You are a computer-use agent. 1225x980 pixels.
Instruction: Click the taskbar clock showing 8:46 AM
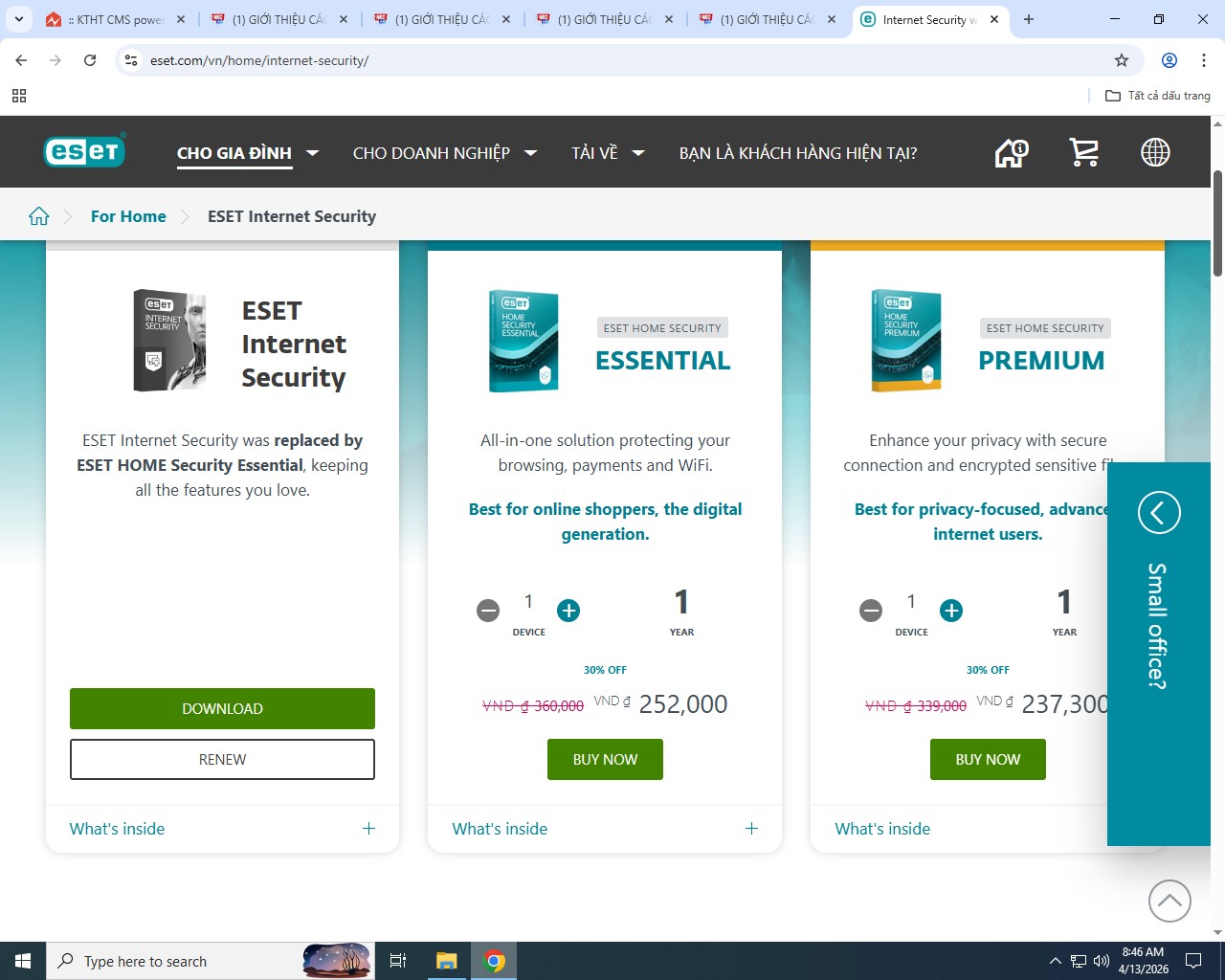tap(1143, 961)
